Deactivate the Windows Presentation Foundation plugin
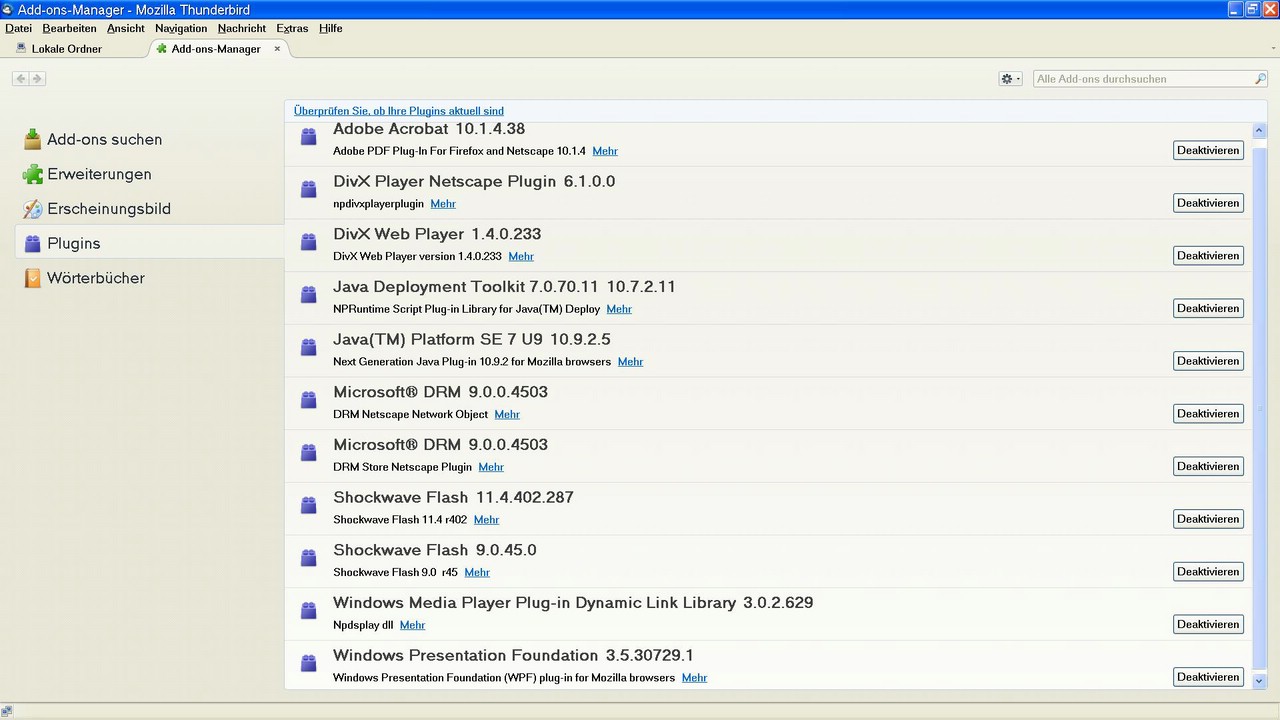This screenshot has width=1280, height=720. (x=1208, y=677)
